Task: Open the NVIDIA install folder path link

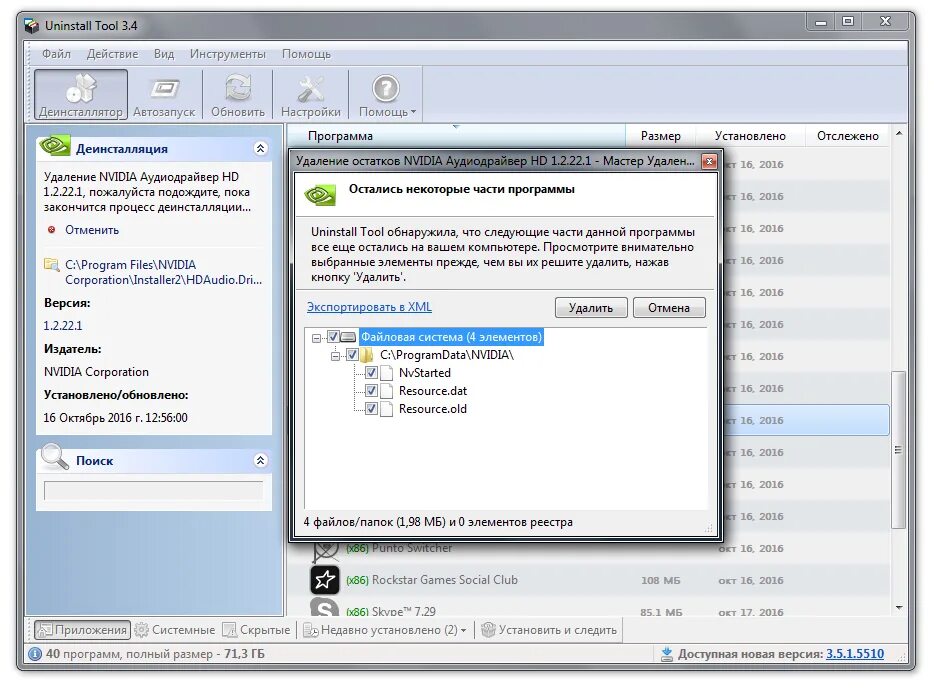Action: pos(163,272)
